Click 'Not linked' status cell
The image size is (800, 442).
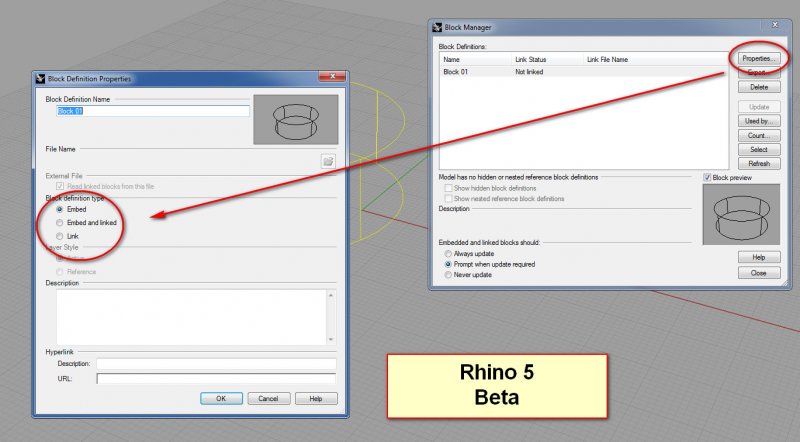coord(529,72)
